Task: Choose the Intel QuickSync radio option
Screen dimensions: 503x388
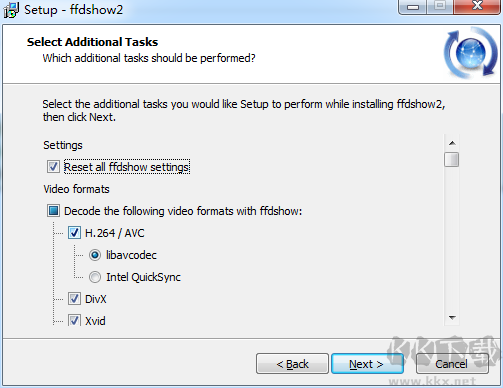Action: tap(95, 277)
